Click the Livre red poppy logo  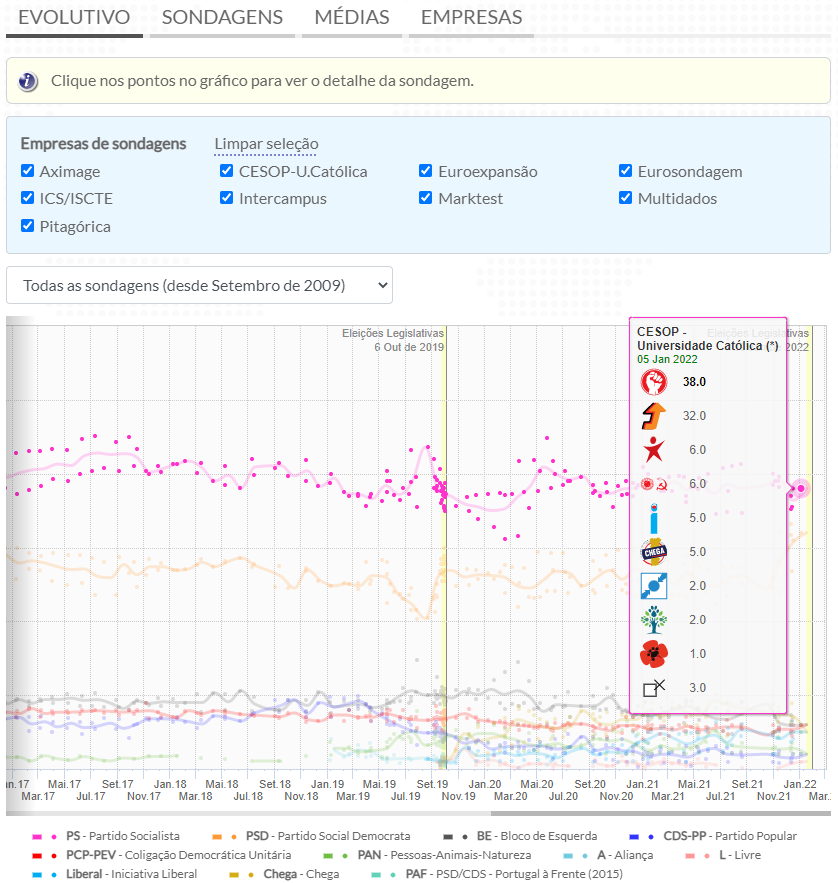click(653, 654)
